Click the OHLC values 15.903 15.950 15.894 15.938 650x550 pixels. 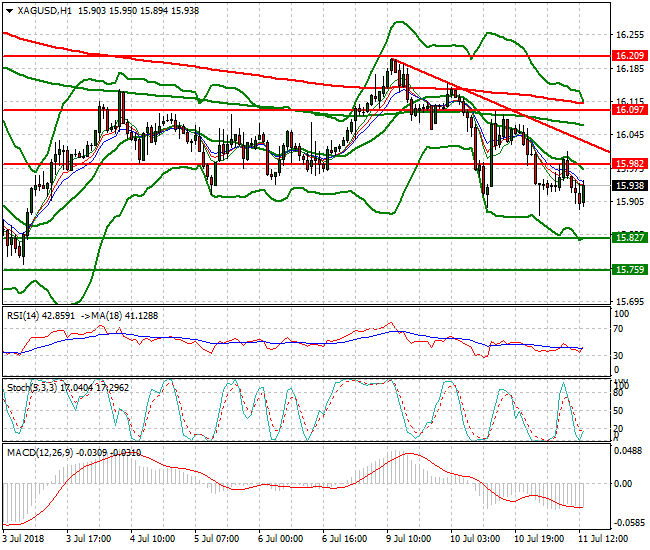point(138,11)
